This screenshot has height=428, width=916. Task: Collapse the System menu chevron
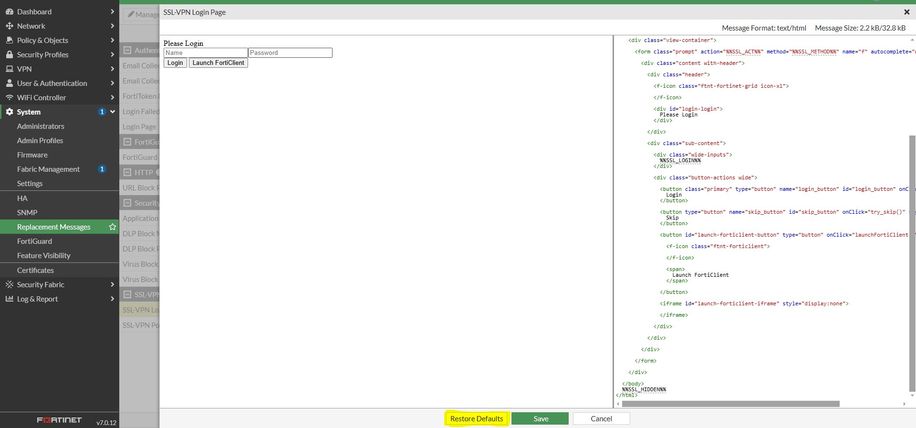tap(112, 112)
